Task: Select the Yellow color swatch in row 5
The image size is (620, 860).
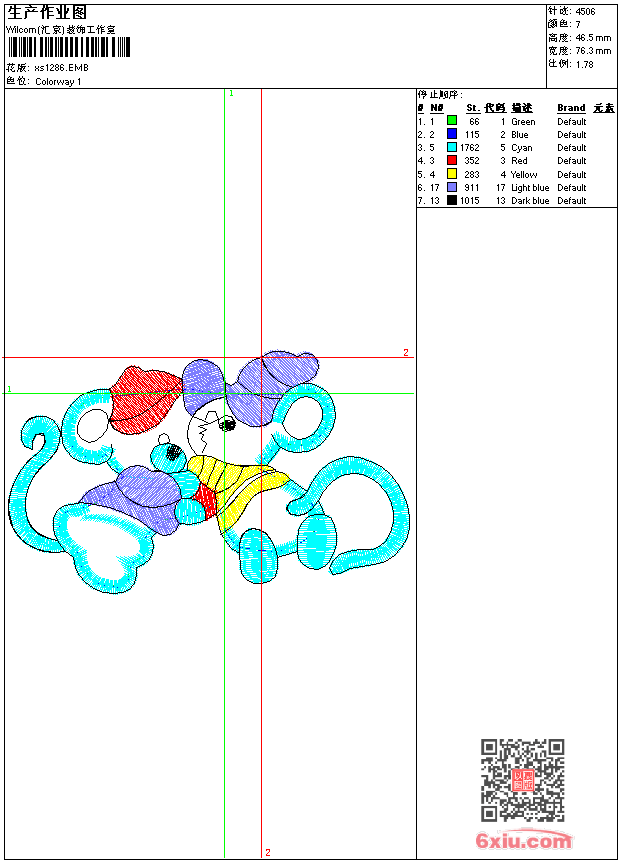Action: (x=452, y=174)
